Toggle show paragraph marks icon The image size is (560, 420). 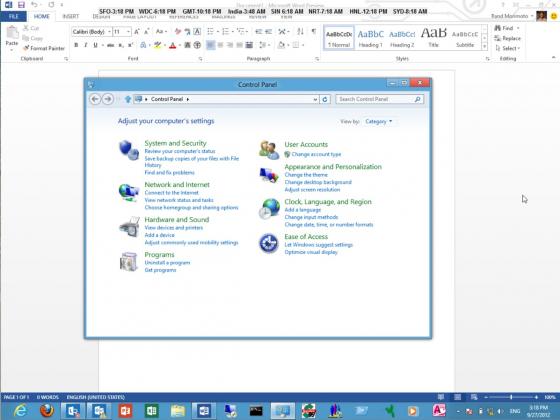(x=314, y=31)
